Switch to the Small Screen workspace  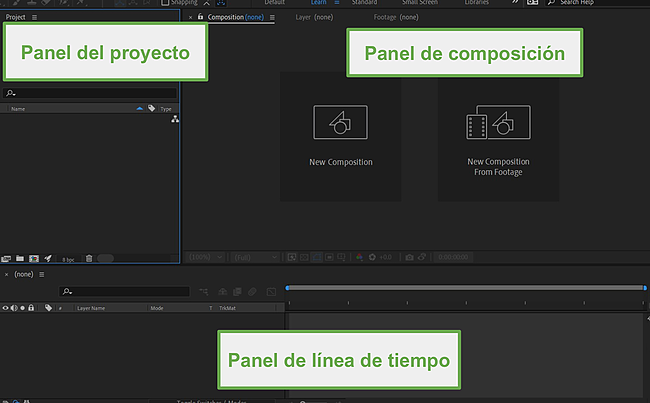[420, 2]
